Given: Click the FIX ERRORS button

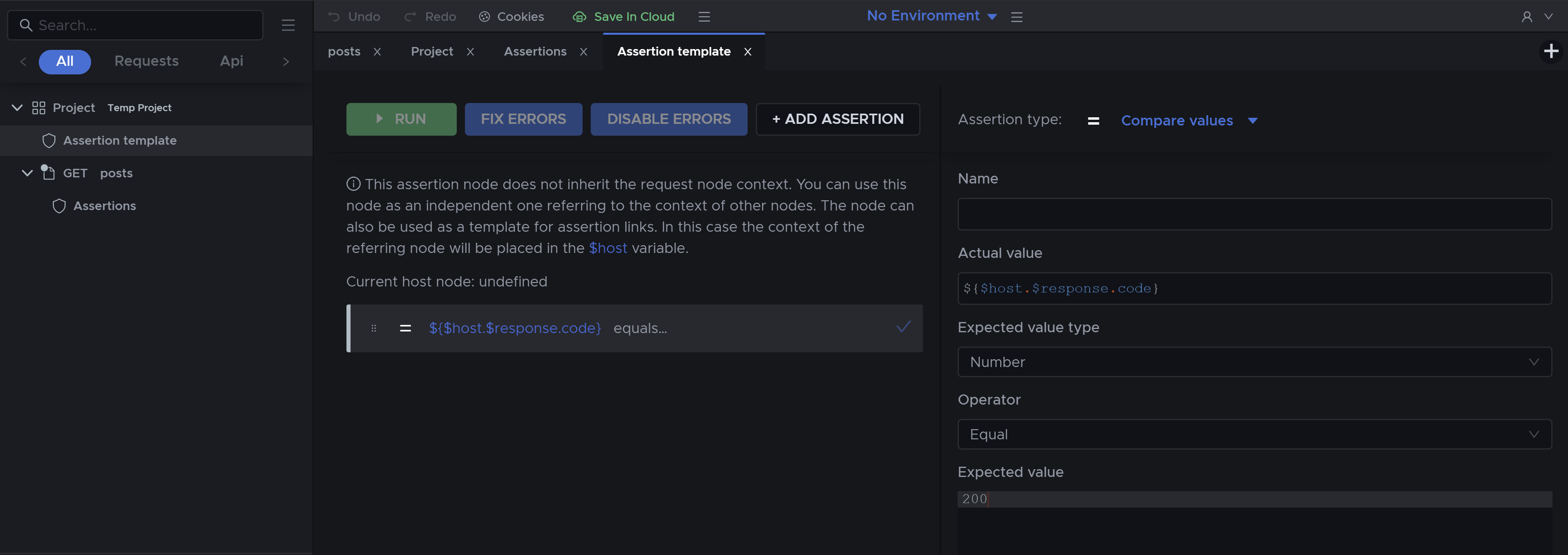Looking at the screenshot, I should pyautogui.click(x=523, y=119).
